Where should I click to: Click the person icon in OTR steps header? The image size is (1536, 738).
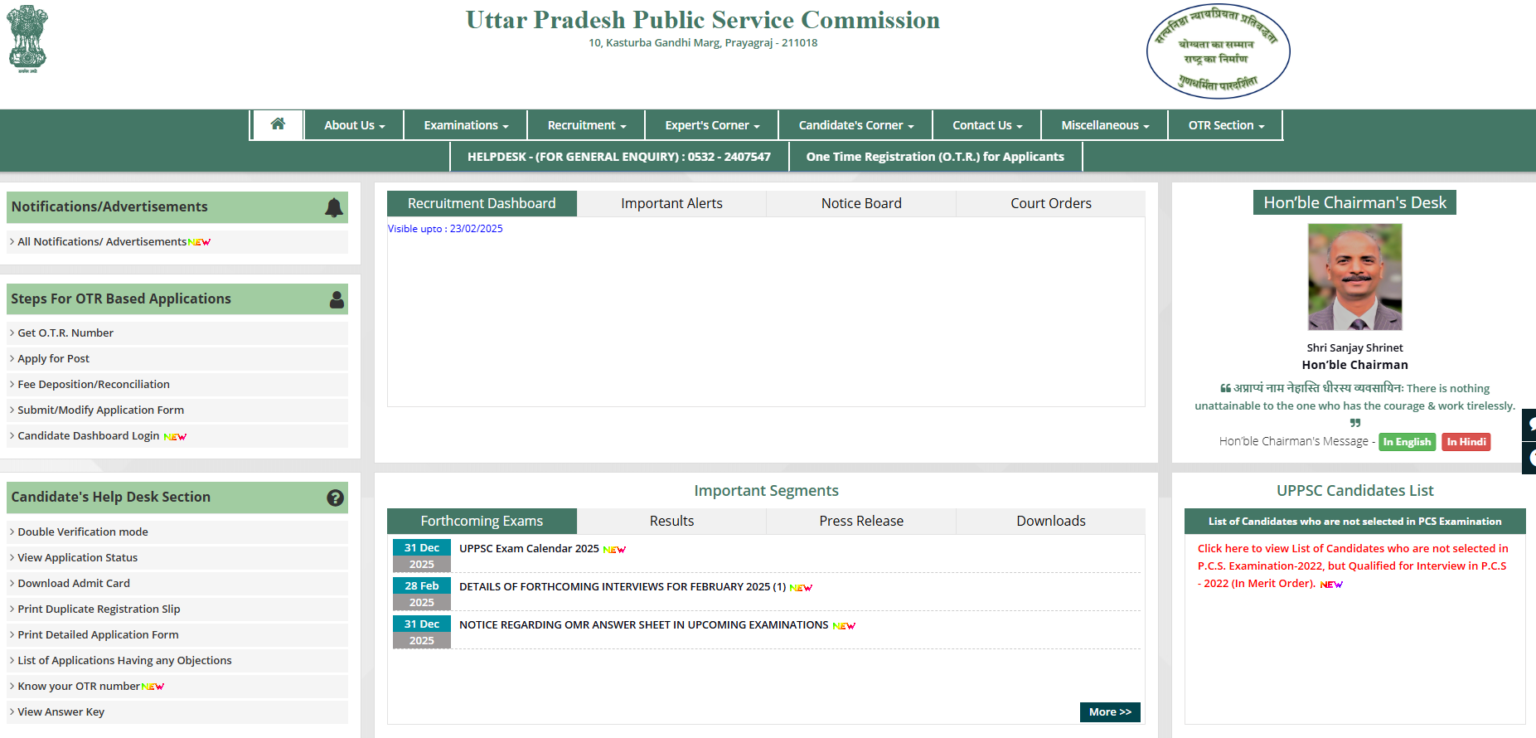(336, 299)
